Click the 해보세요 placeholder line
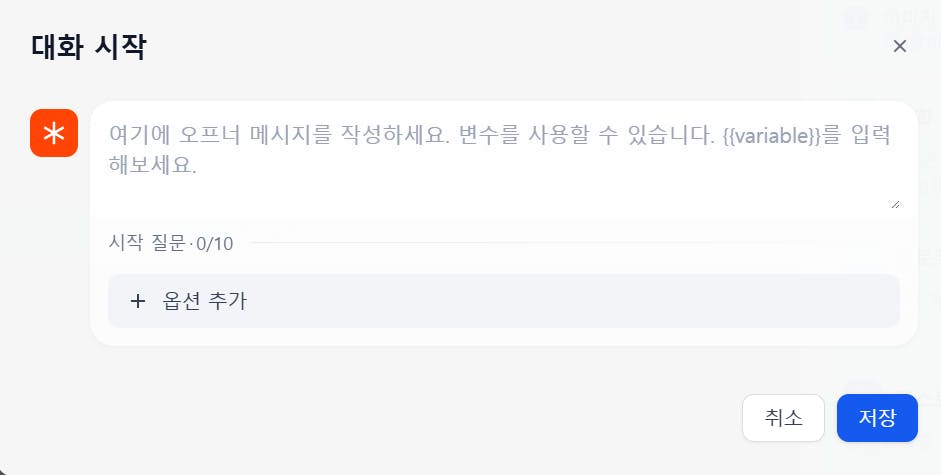 pos(152,165)
